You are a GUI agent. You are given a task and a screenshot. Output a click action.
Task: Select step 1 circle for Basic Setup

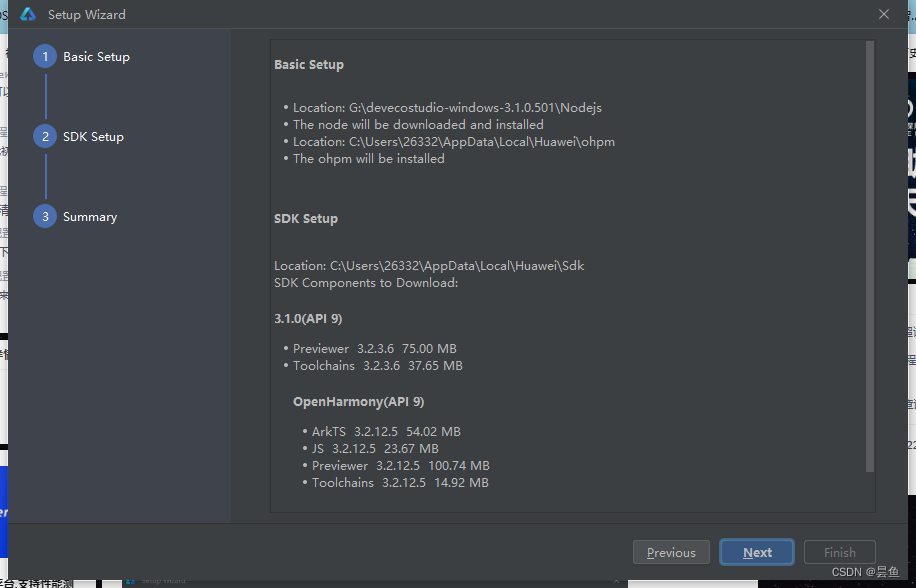[45, 57]
